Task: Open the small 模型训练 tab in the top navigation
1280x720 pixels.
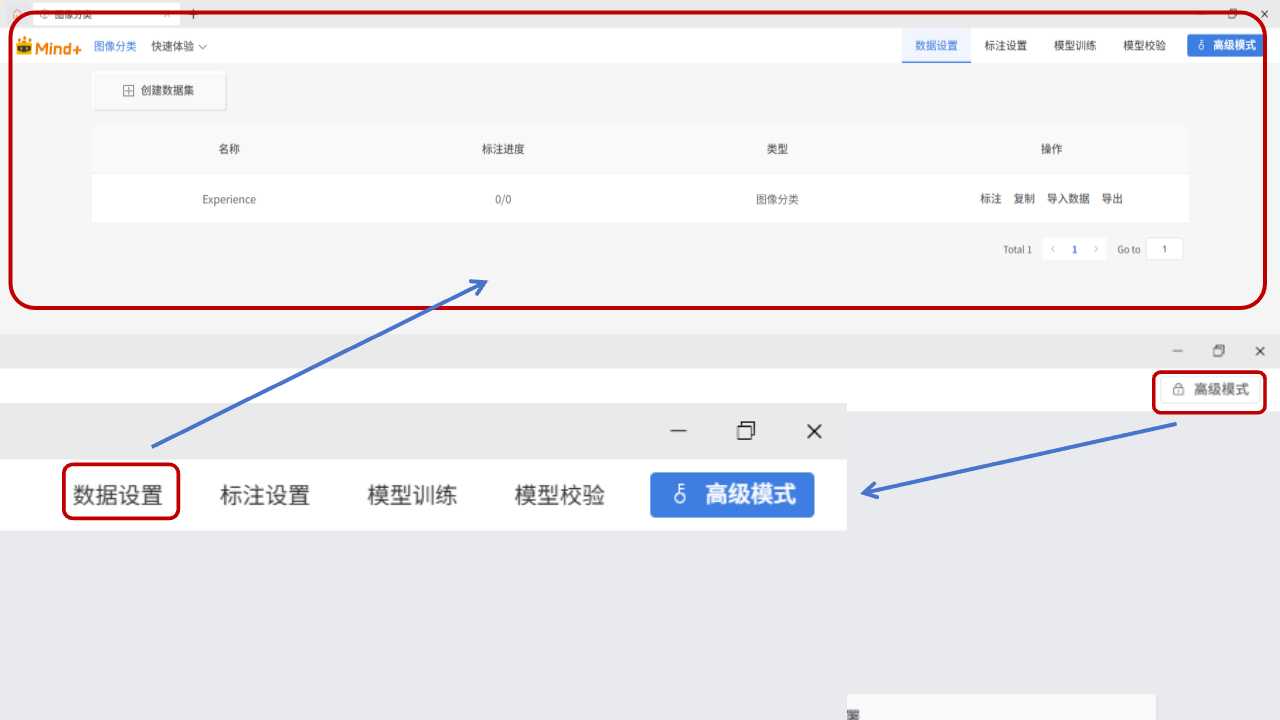Action: coord(1075,46)
